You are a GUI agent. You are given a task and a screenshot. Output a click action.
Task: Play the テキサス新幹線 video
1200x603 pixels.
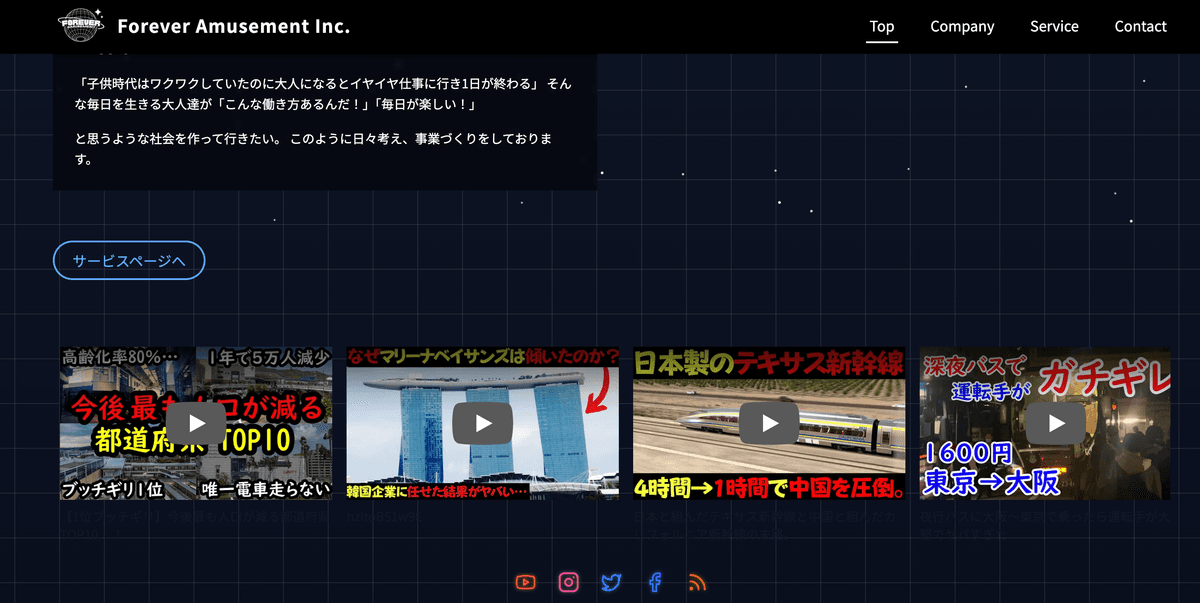click(769, 423)
